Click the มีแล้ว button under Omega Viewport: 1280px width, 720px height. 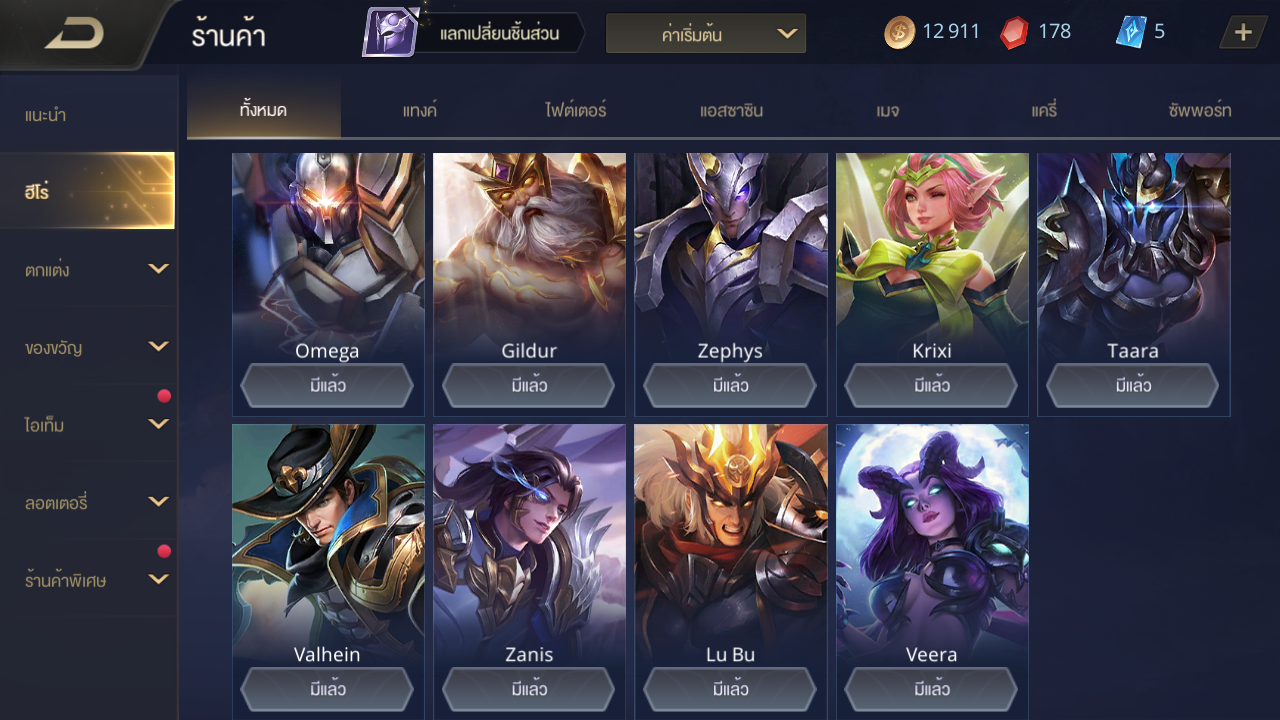coord(327,385)
